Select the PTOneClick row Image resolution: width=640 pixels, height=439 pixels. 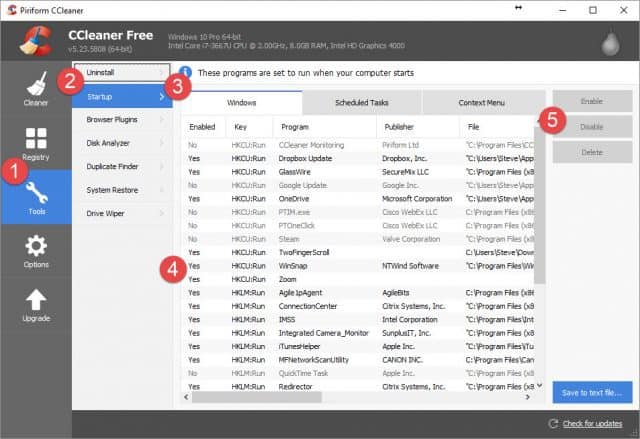(358, 226)
